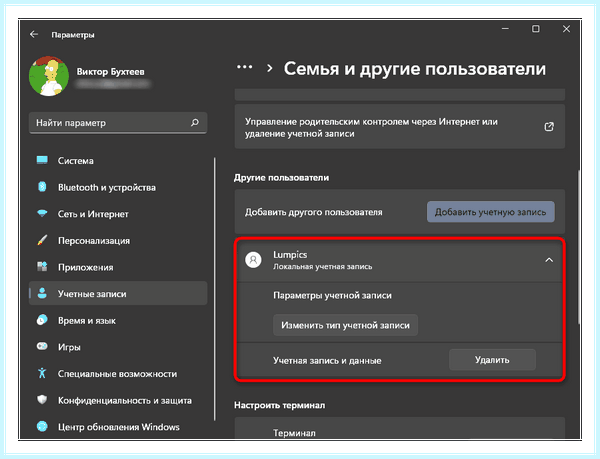Click the Приложения icon

coord(42,267)
